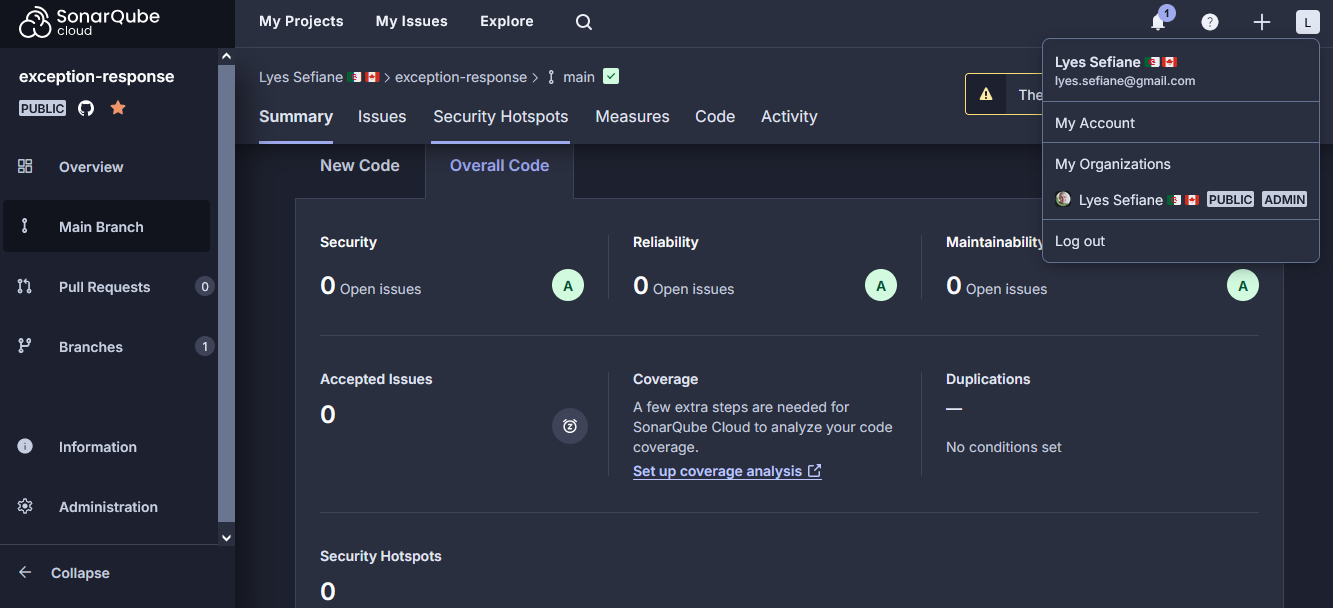Screen dimensions: 1333x608
Task: Click the Maintainability rating A badge
Action: 1243,286
